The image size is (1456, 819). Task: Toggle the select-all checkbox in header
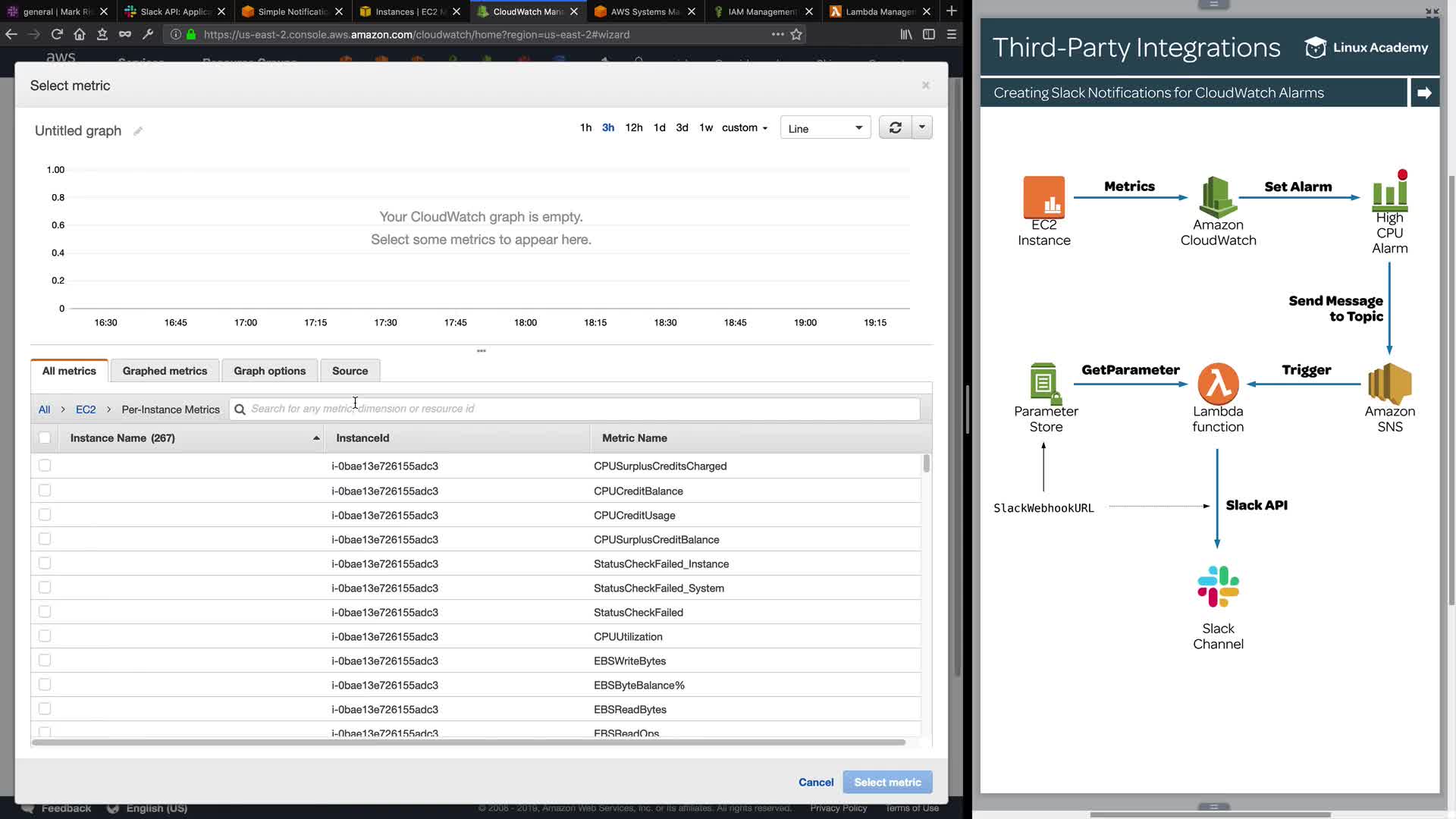[45, 438]
